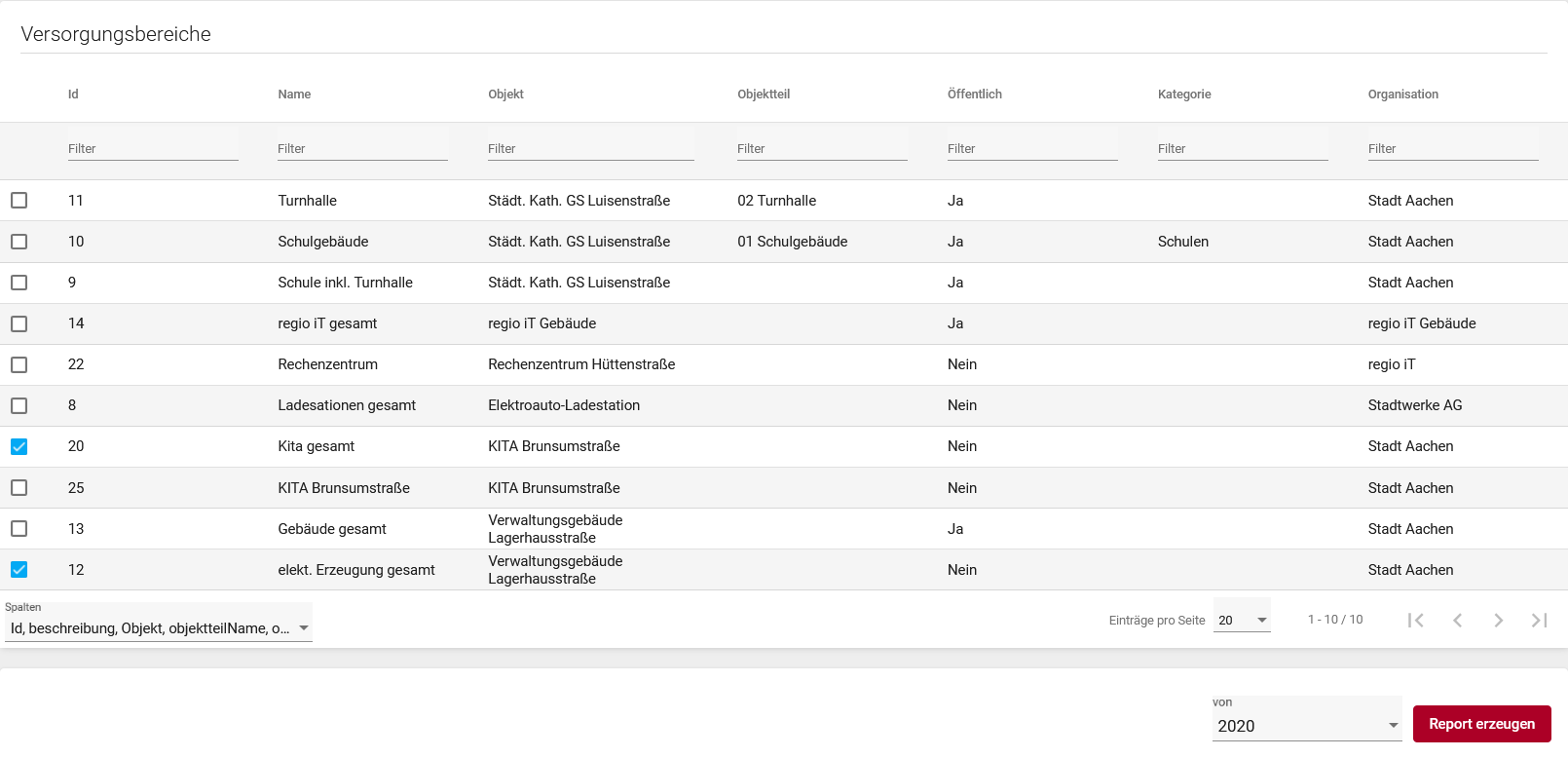Sort by the Id column header
The image size is (1568, 758).
tap(73, 95)
